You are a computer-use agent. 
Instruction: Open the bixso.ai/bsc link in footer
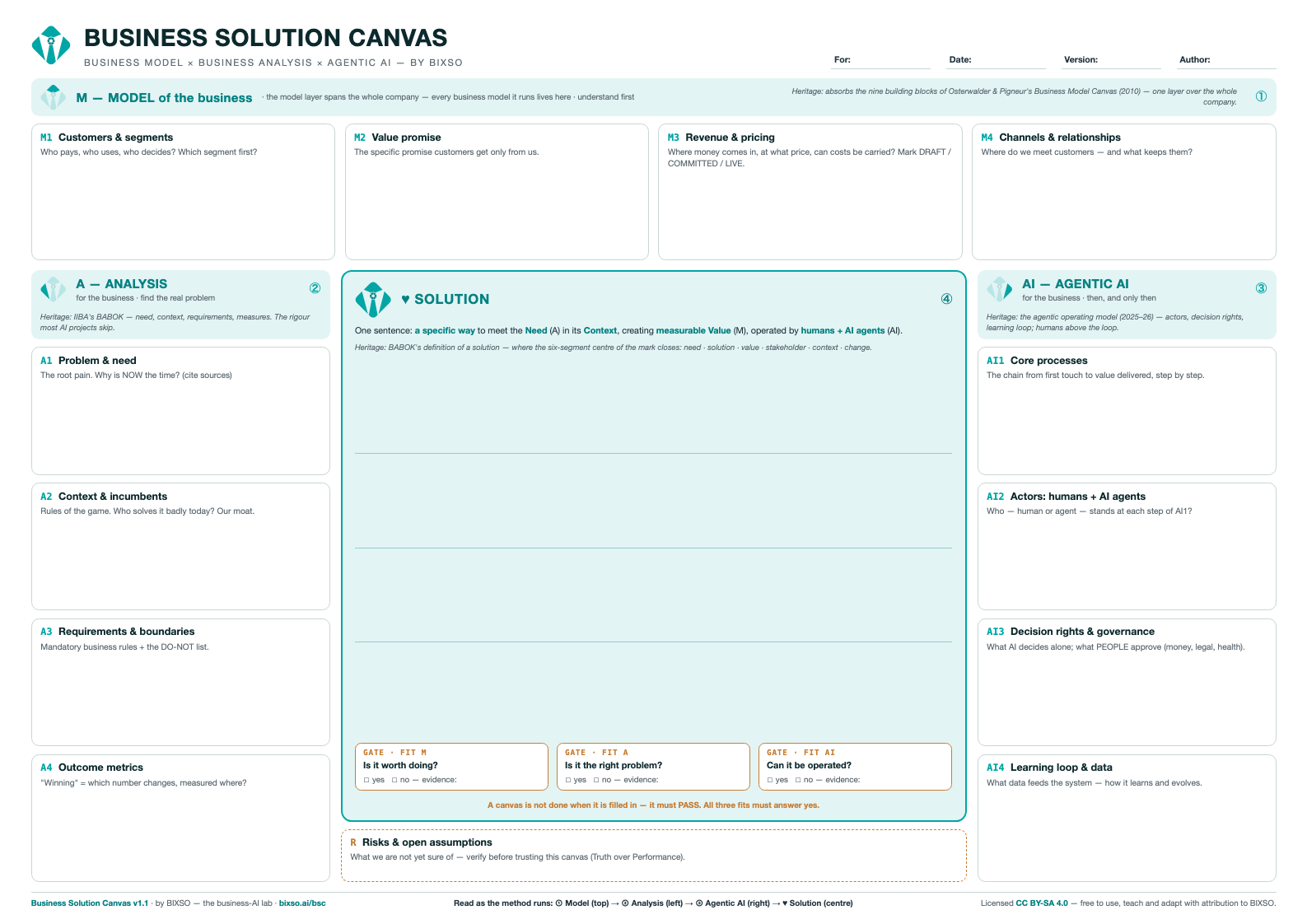(302, 903)
